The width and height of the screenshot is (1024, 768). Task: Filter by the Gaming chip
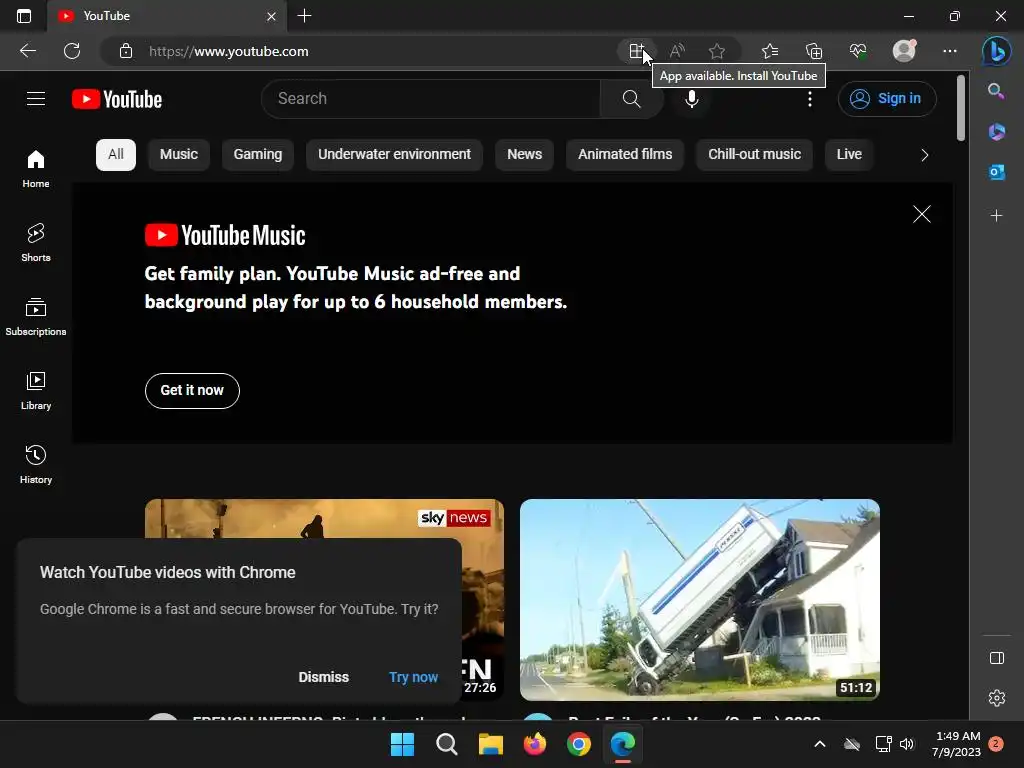[258, 155]
